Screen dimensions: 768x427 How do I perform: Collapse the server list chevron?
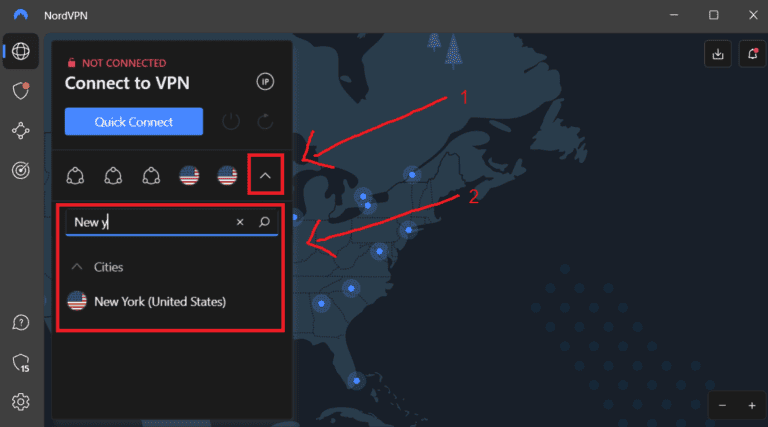pyautogui.click(x=266, y=176)
